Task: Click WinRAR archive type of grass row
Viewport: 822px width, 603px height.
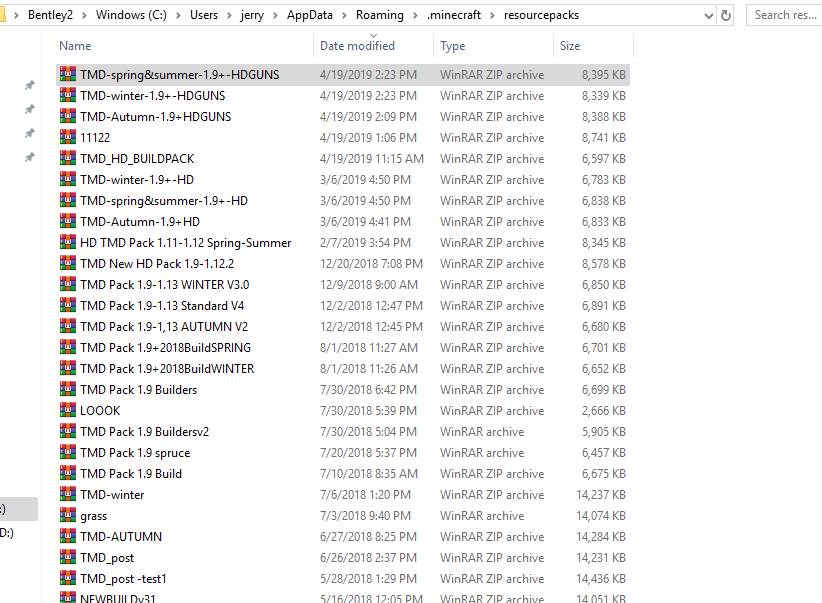Action: [x=482, y=516]
